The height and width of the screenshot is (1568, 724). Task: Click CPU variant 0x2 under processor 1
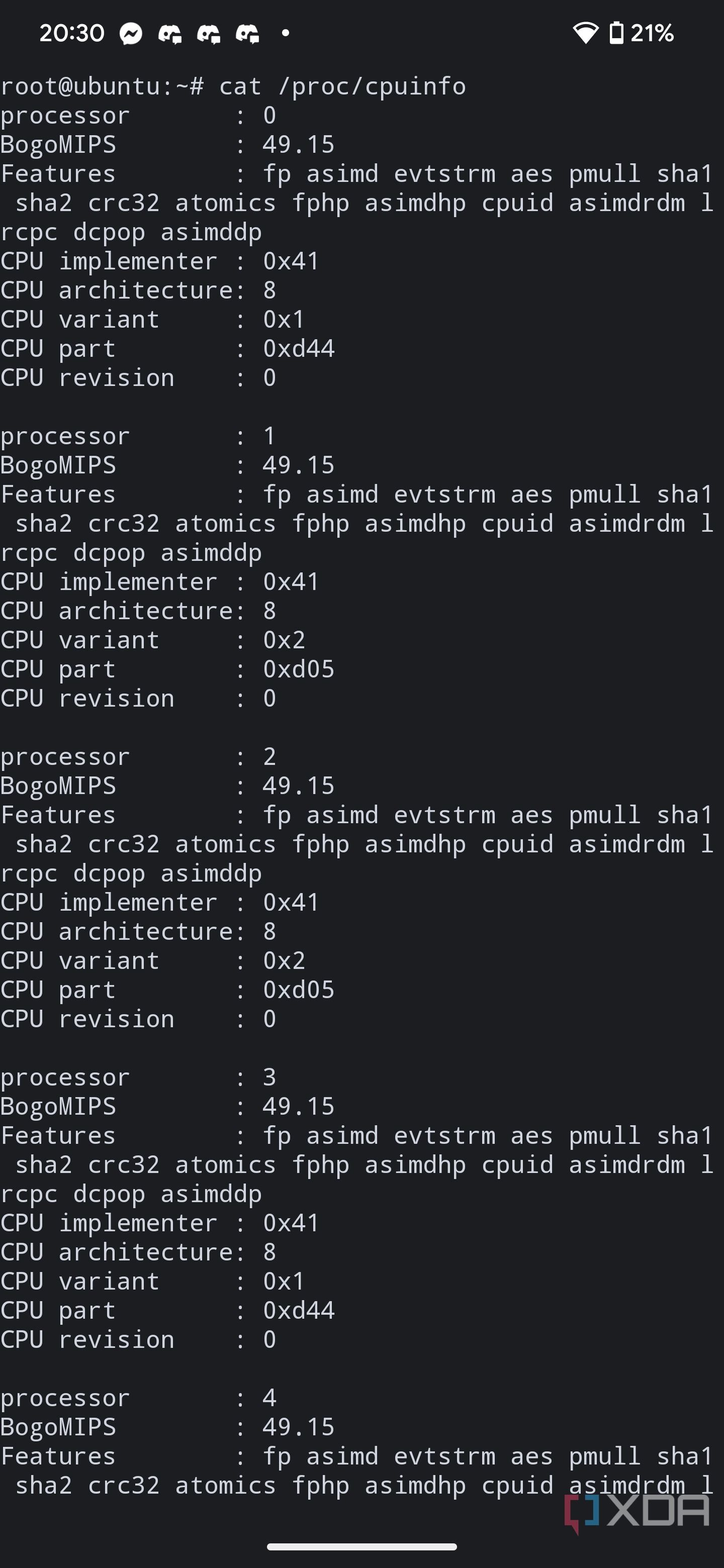point(284,640)
